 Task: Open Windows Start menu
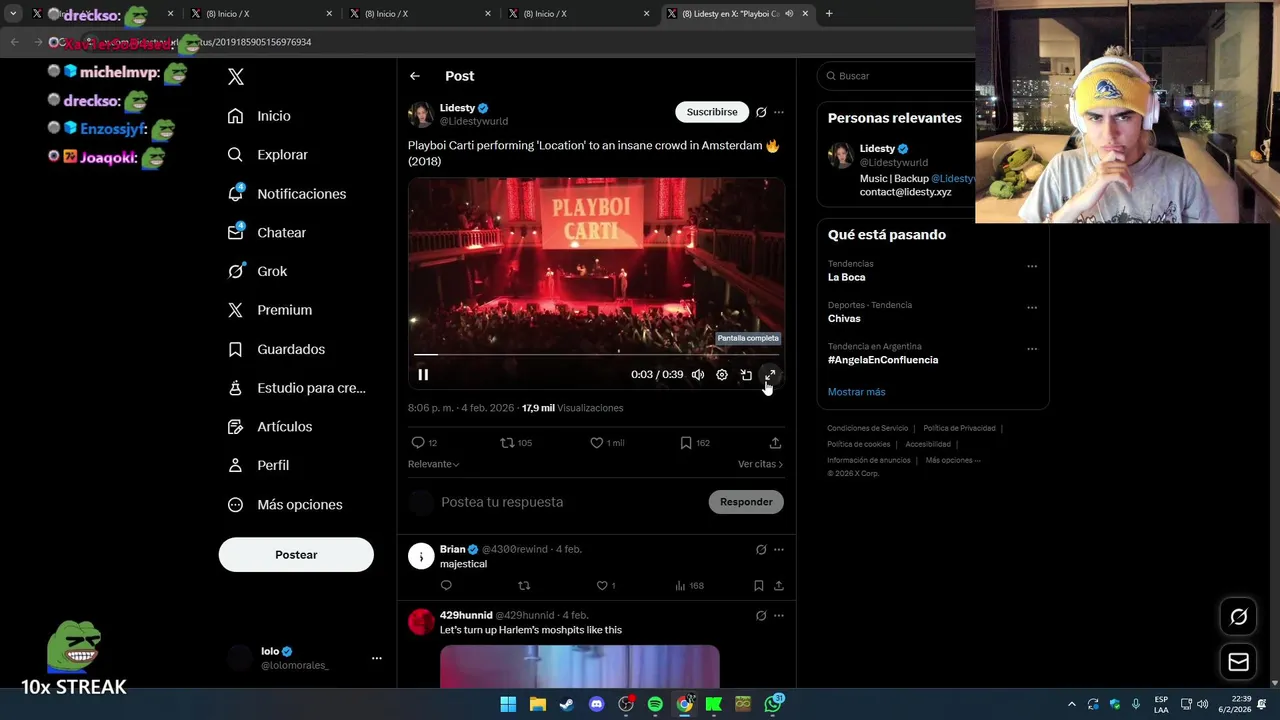508,705
